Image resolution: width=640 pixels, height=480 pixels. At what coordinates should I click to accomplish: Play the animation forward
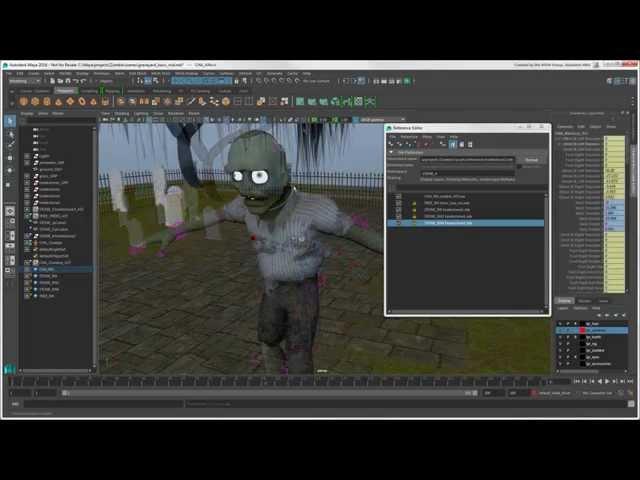coord(607,381)
